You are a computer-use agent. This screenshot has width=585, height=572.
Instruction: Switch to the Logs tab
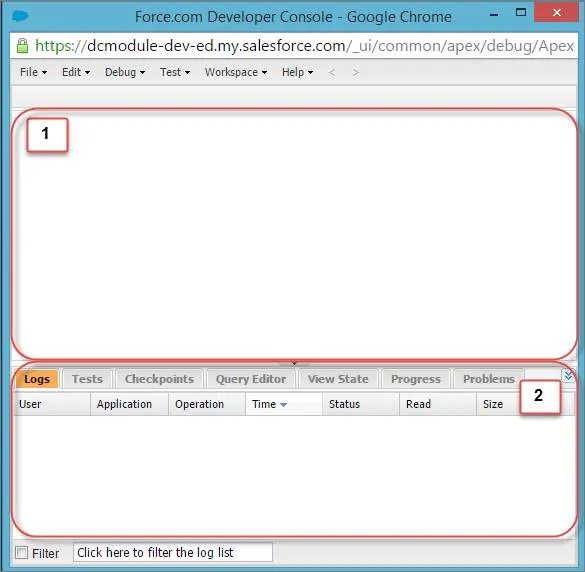tap(37, 379)
